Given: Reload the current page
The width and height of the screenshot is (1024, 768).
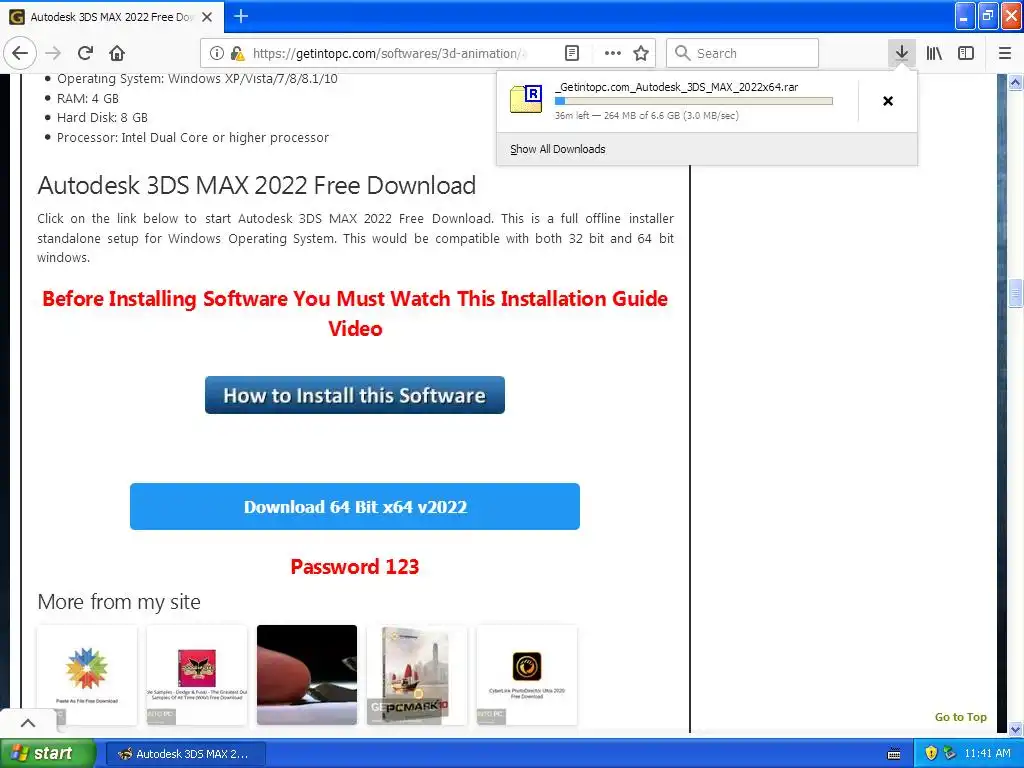Looking at the screenshot, I should pos(85,53).
